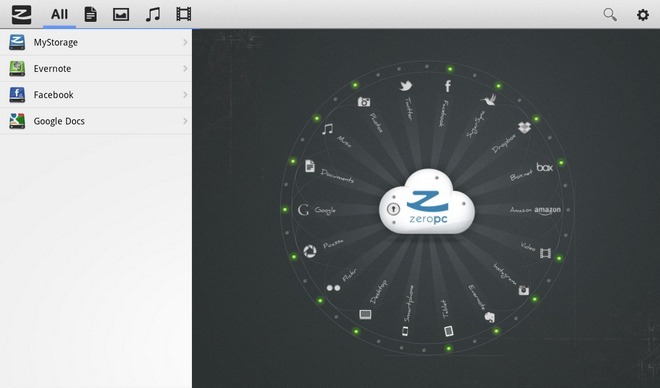Image resolution: width=660 pixels, height=388 pixels.
Task: Click the Photos camera icon on wheel
Action: tap(364, 101)
